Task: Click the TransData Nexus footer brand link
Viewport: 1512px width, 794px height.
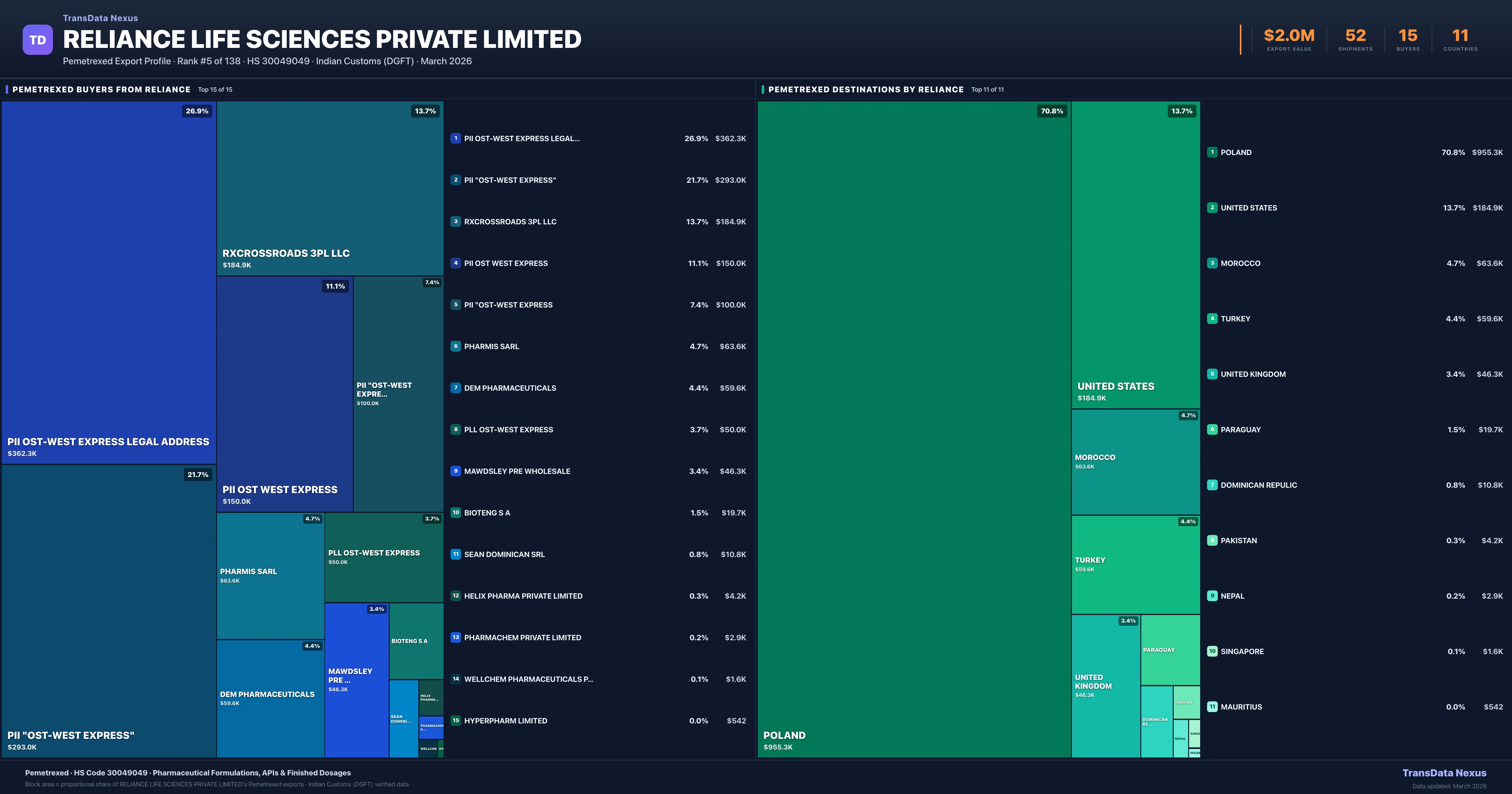Action: click(x=1444, y=773)
